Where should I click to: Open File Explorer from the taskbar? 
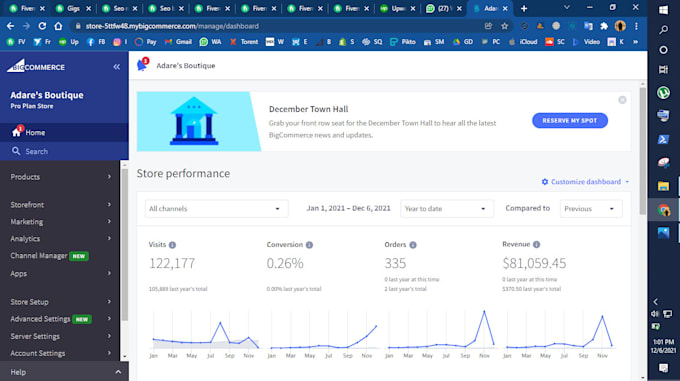point(663,186)
